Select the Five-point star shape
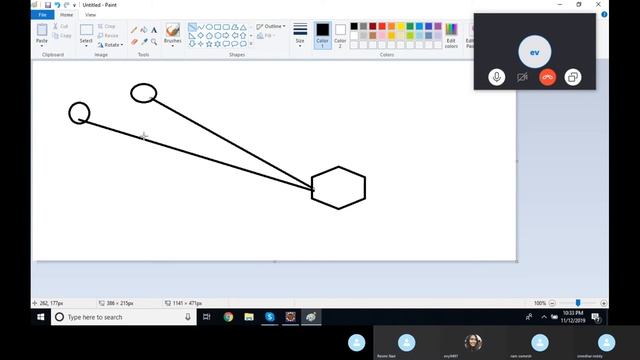This screenshot has width=640, height=360. pyautogui.click(x=209, y=44)
